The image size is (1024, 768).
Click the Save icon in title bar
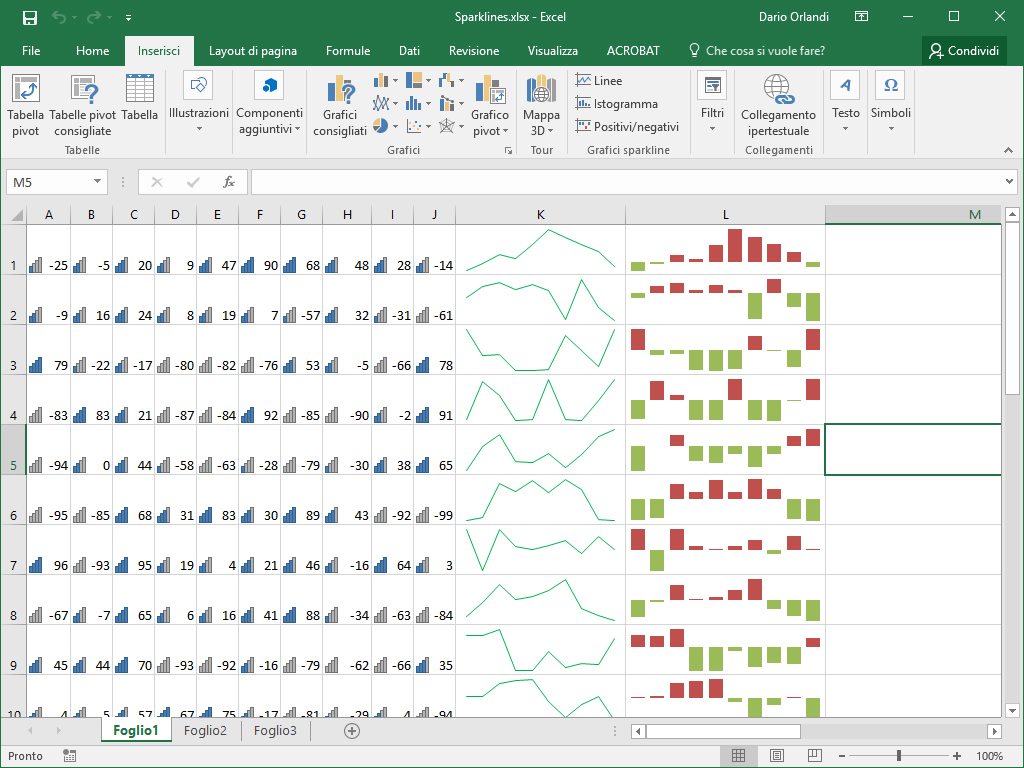(x=30, y=17)
